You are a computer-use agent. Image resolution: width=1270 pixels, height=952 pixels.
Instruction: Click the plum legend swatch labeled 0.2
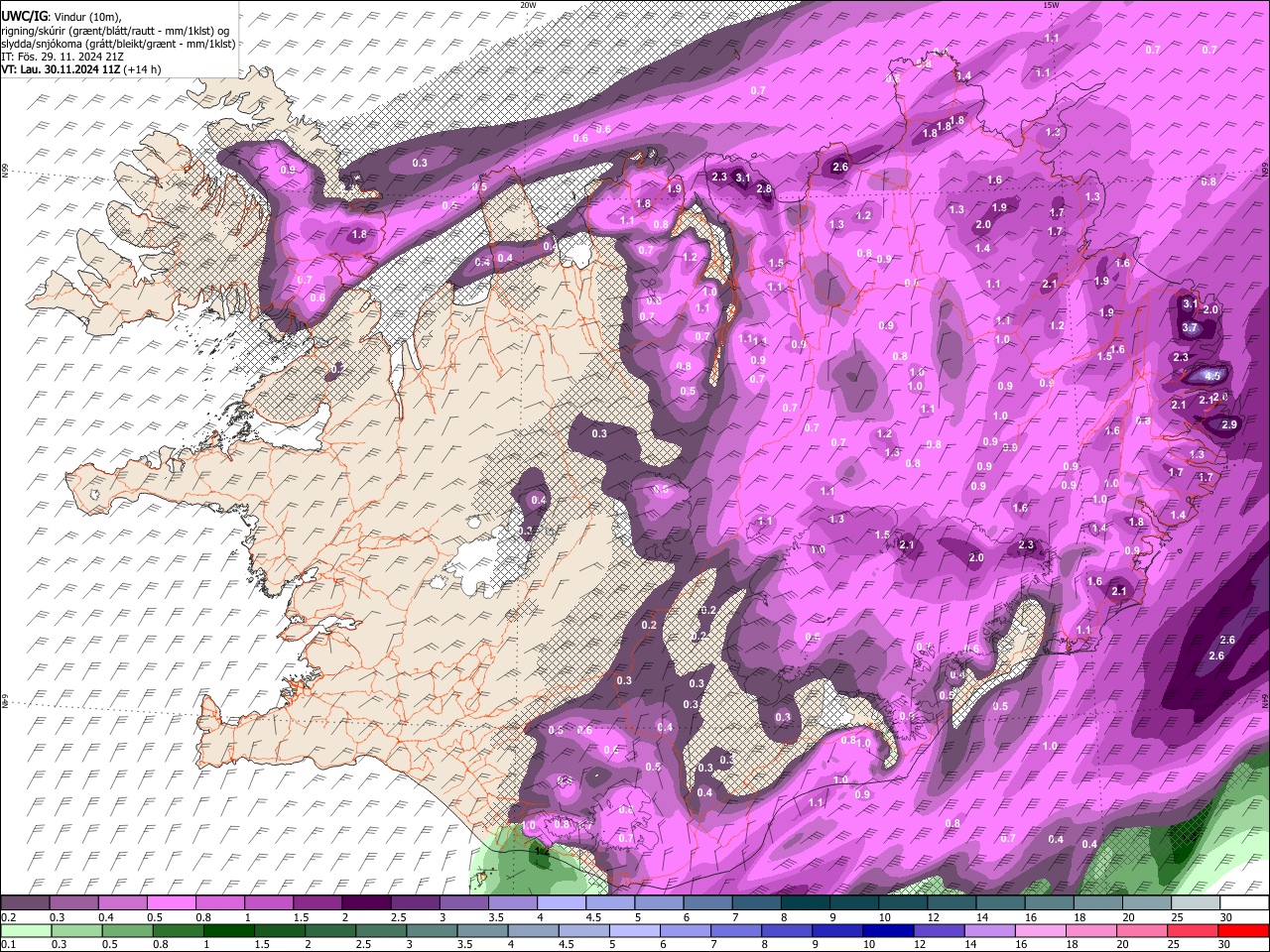click(25, 903)
